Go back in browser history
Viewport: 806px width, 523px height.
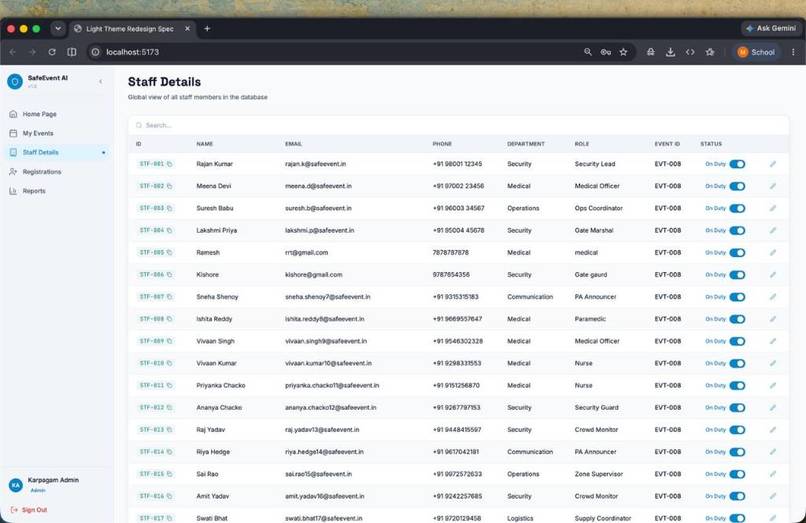(13, 52)
